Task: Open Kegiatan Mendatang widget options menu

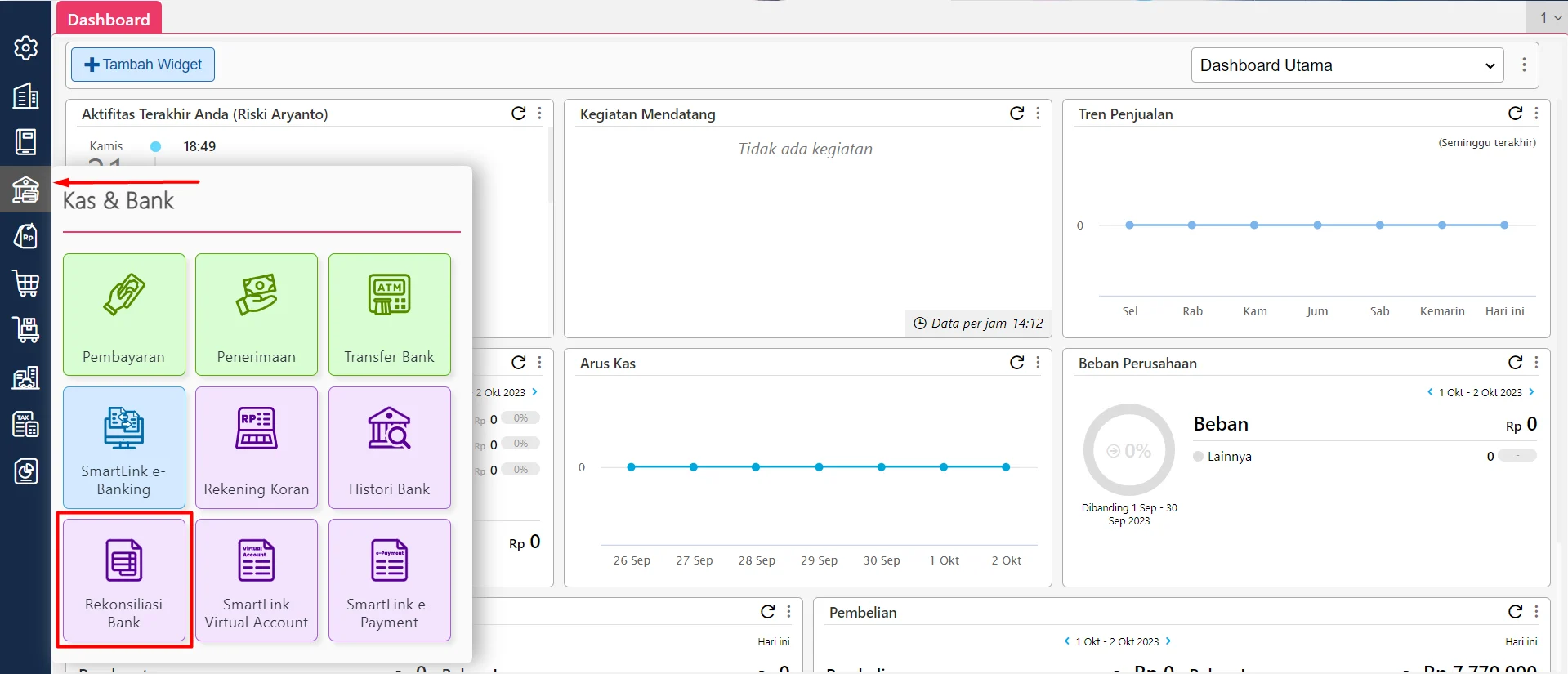Action: (x=1039, y=114)
